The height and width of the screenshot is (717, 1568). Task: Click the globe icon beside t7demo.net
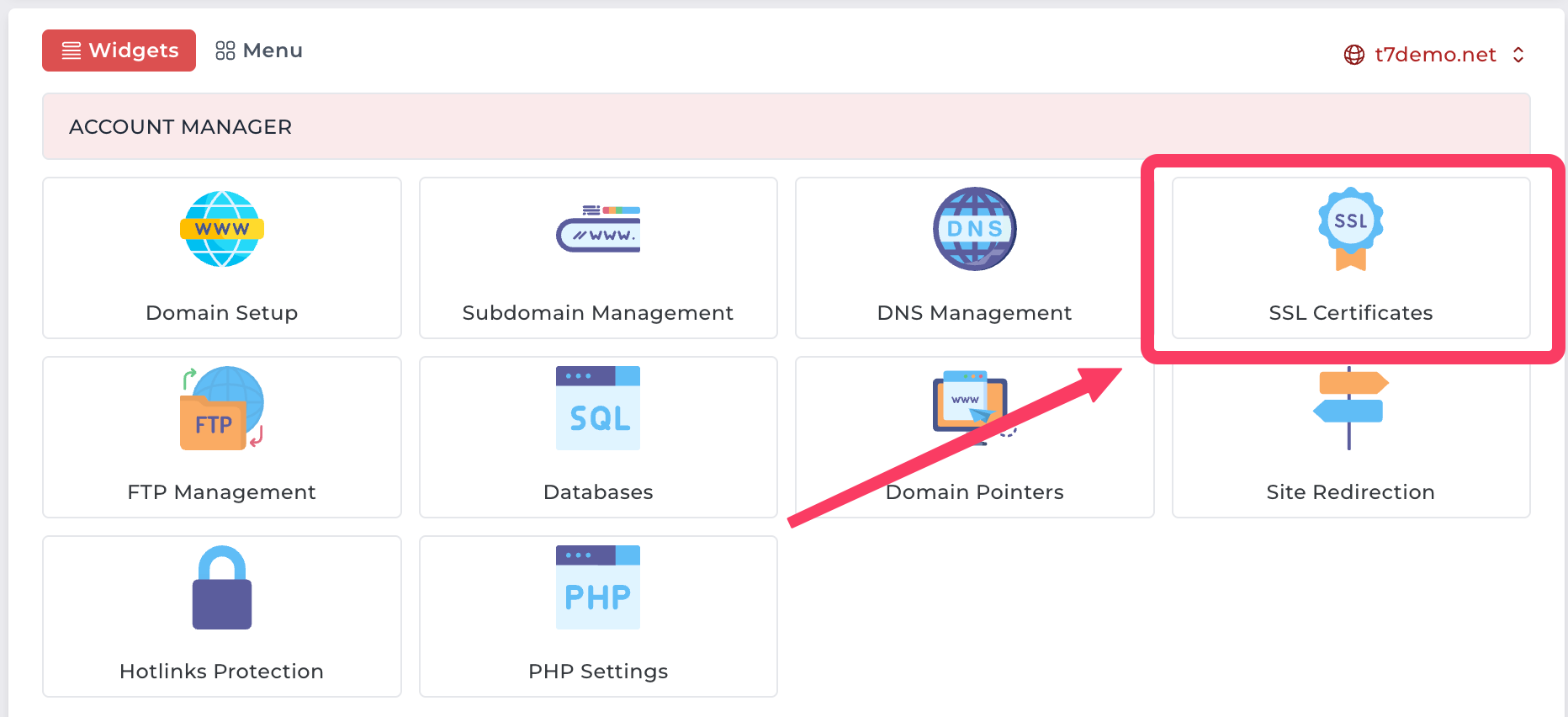click(1354, 55)
